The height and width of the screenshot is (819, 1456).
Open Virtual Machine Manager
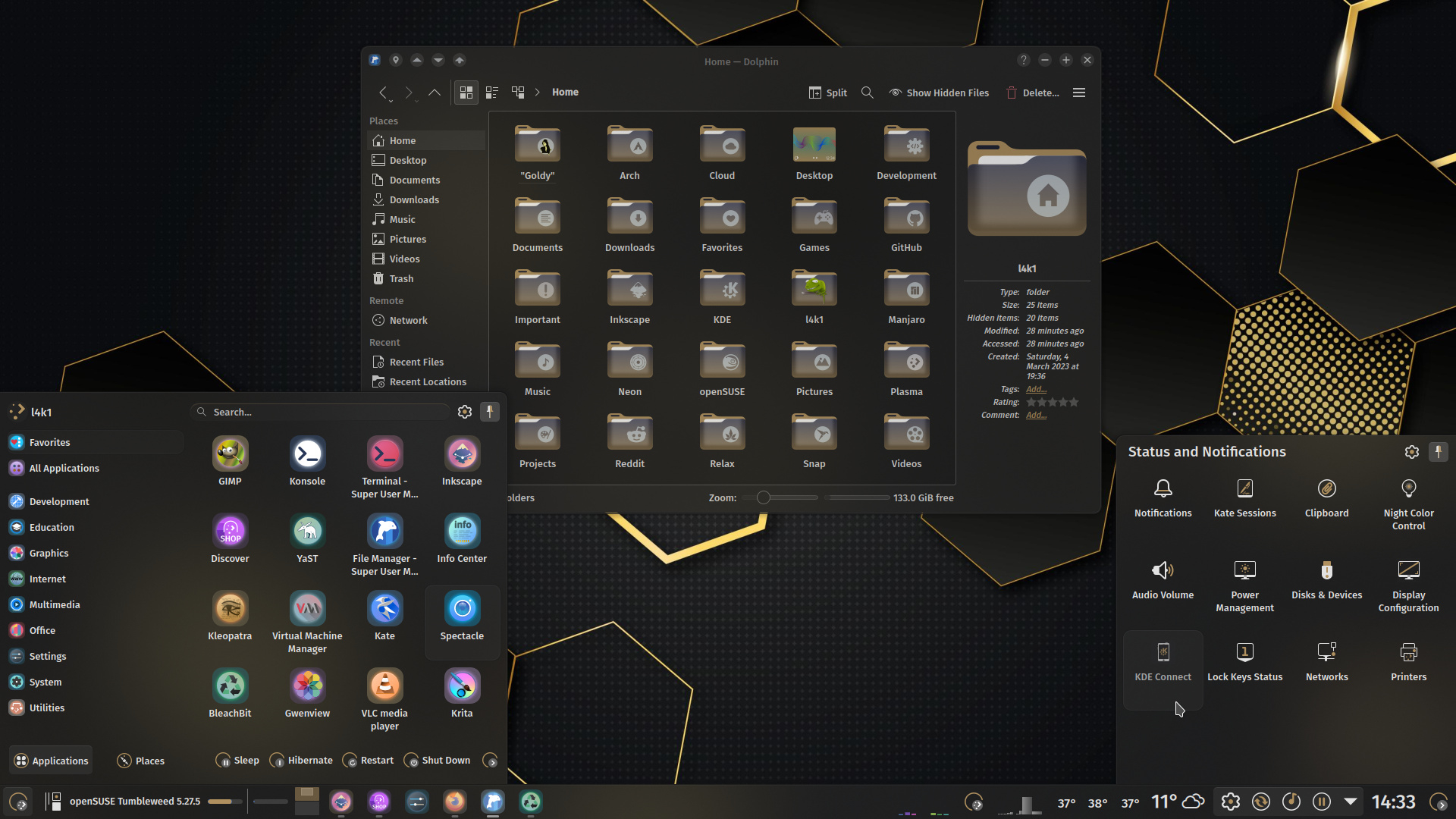[x=307, y=622]
